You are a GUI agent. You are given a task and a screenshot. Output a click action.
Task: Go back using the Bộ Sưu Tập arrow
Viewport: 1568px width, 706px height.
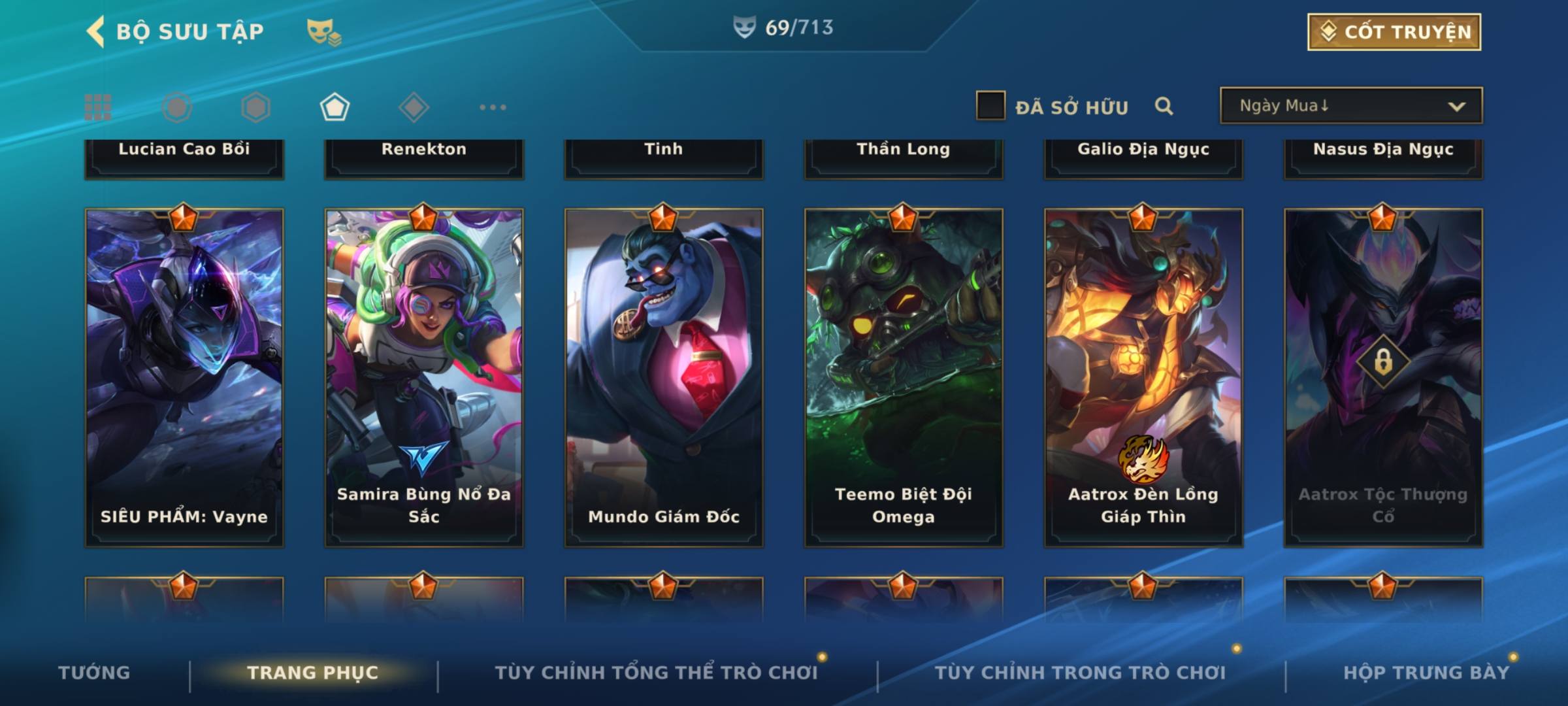(95, 31)
